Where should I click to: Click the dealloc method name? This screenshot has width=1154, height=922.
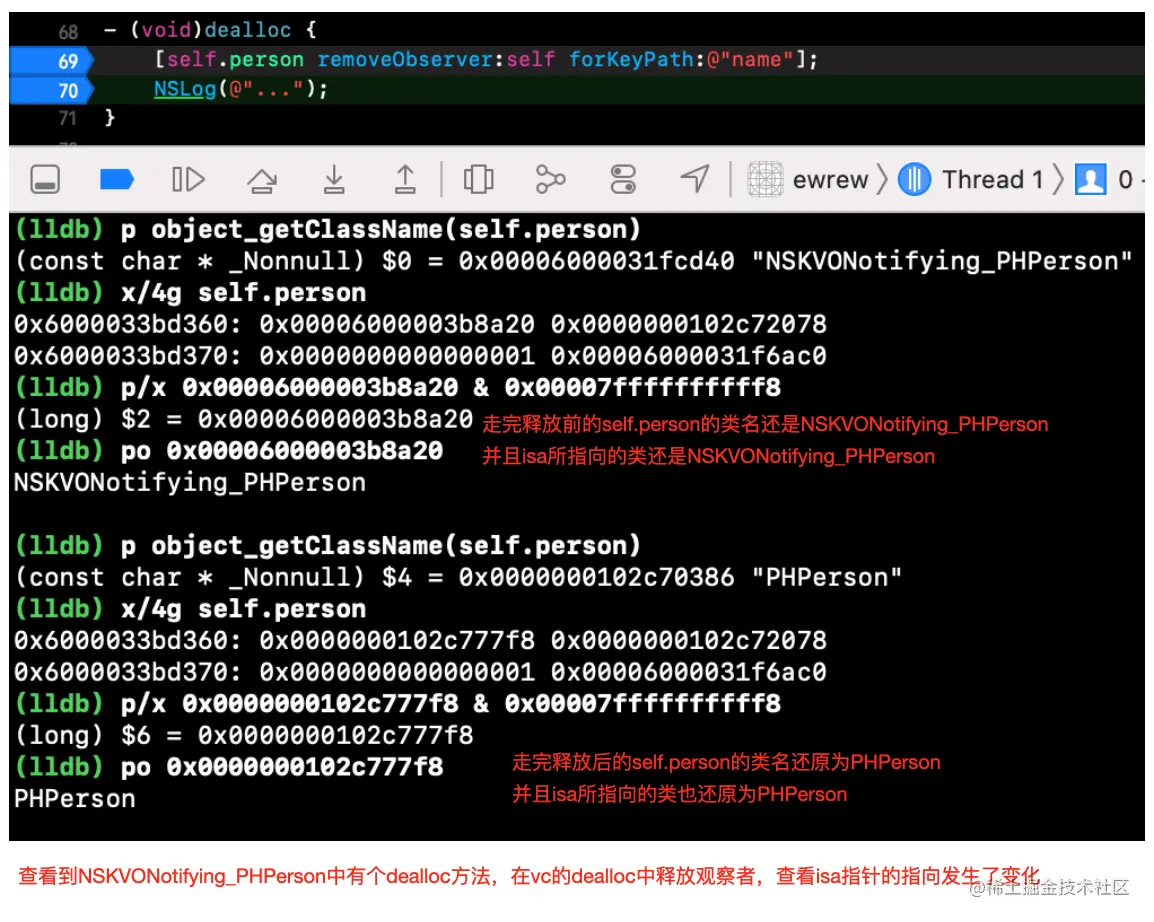click(x=248, y=30)
